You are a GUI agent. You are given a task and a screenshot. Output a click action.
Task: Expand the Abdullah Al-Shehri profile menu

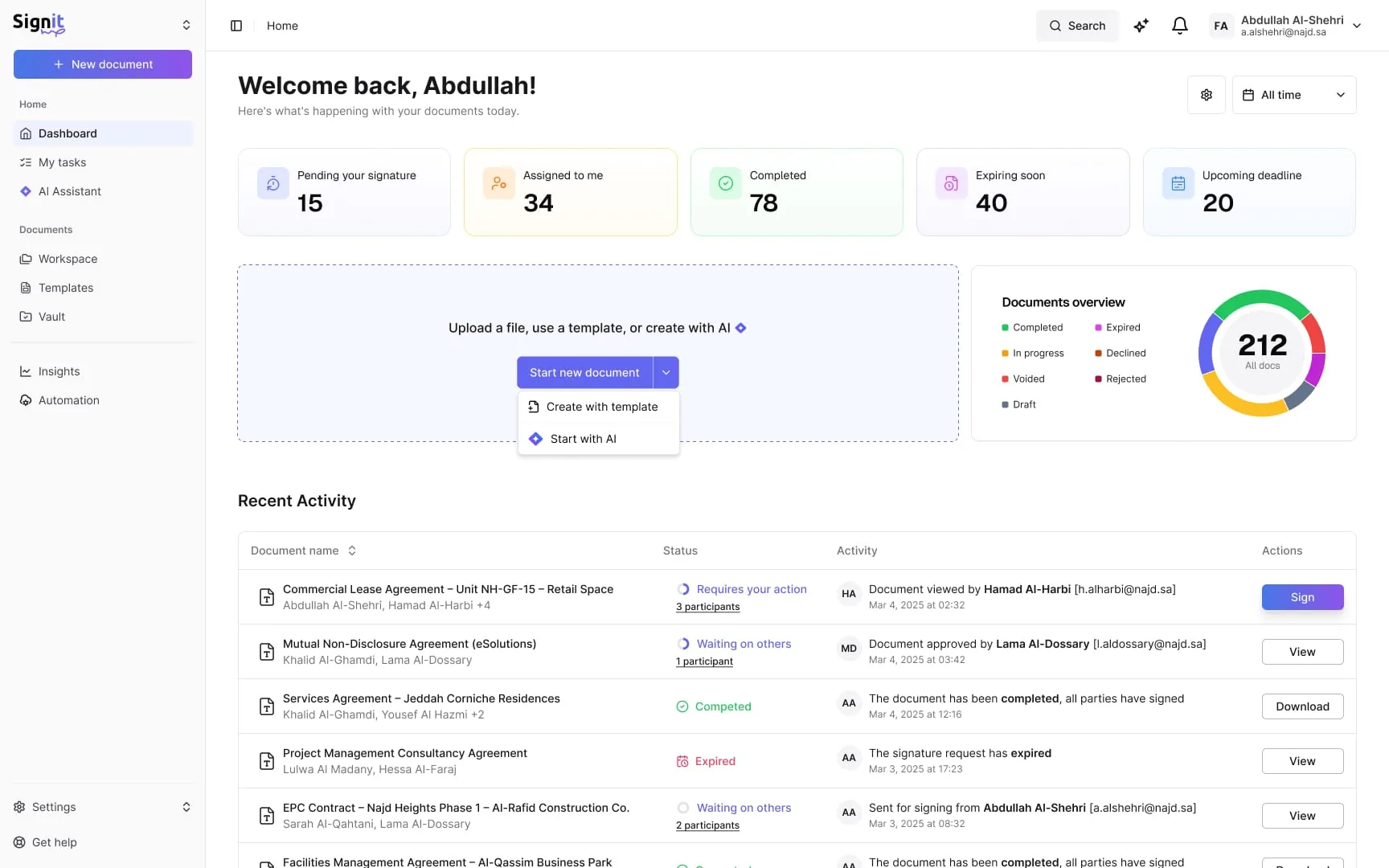pyautogui.click(x=1358, y=25)
